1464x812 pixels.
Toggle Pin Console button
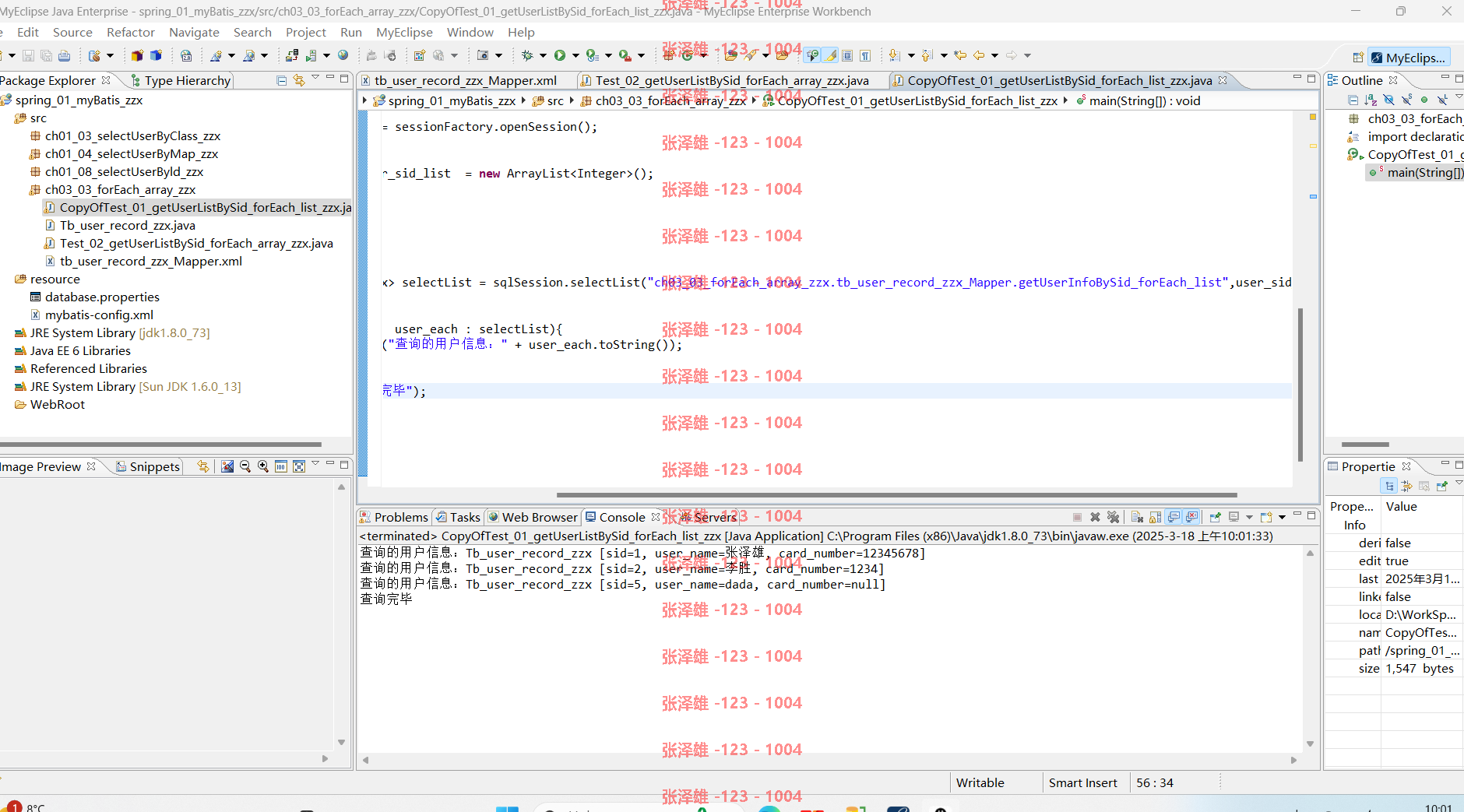[1215, 517]
